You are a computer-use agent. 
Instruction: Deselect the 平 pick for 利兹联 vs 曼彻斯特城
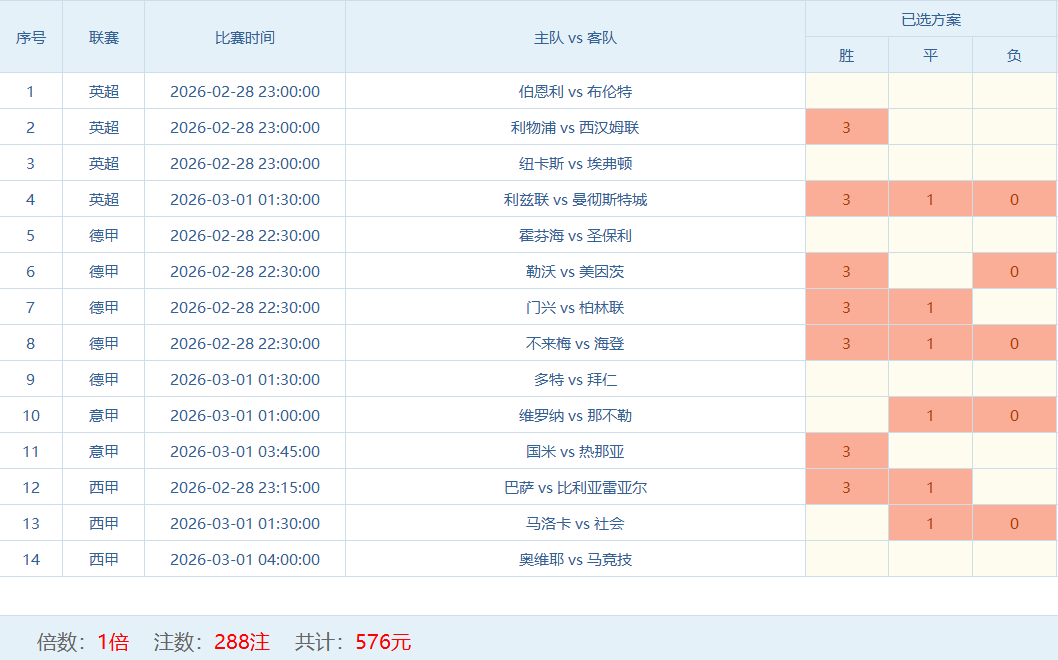tap(930, 199)
